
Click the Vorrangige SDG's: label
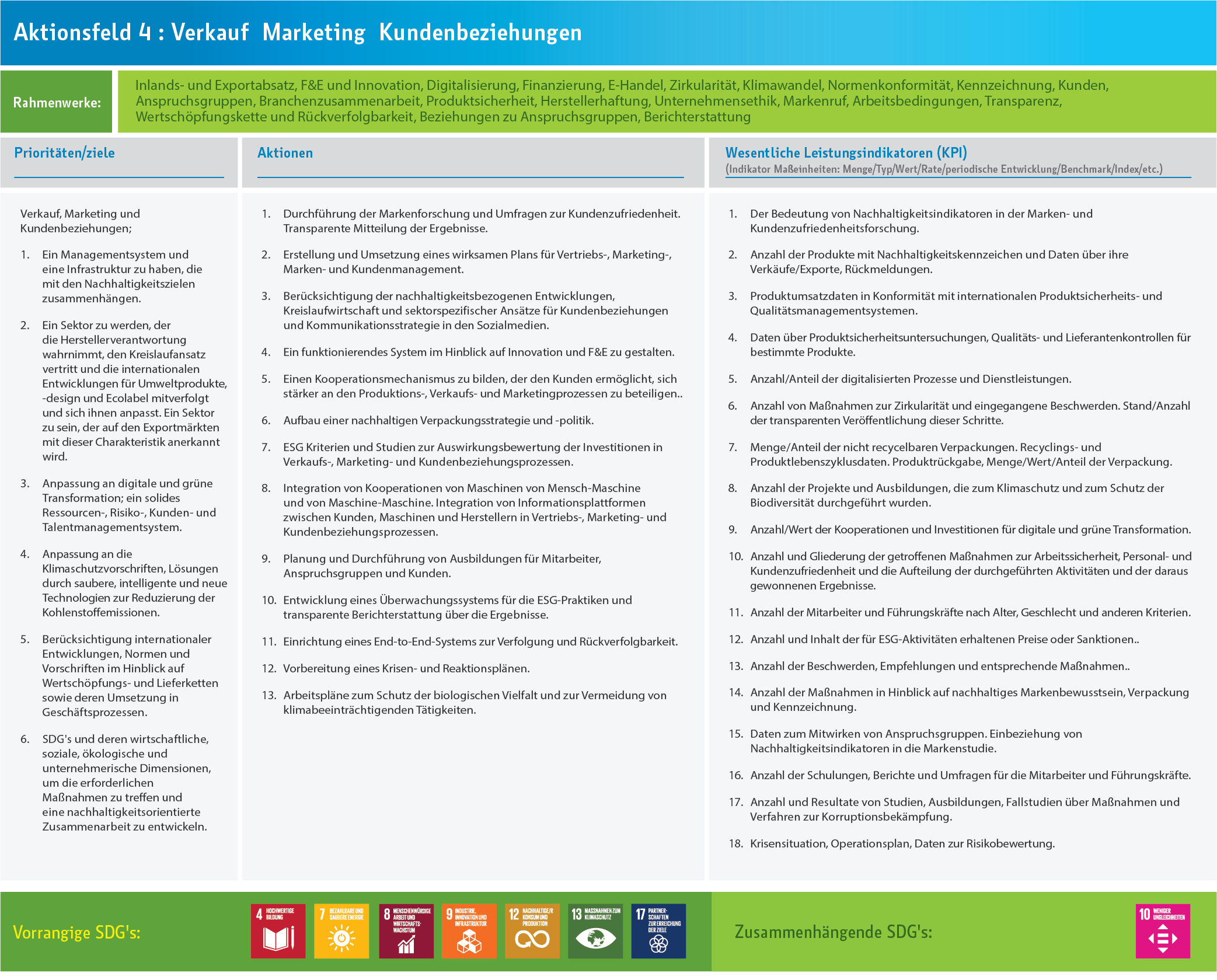click(76, 932)
